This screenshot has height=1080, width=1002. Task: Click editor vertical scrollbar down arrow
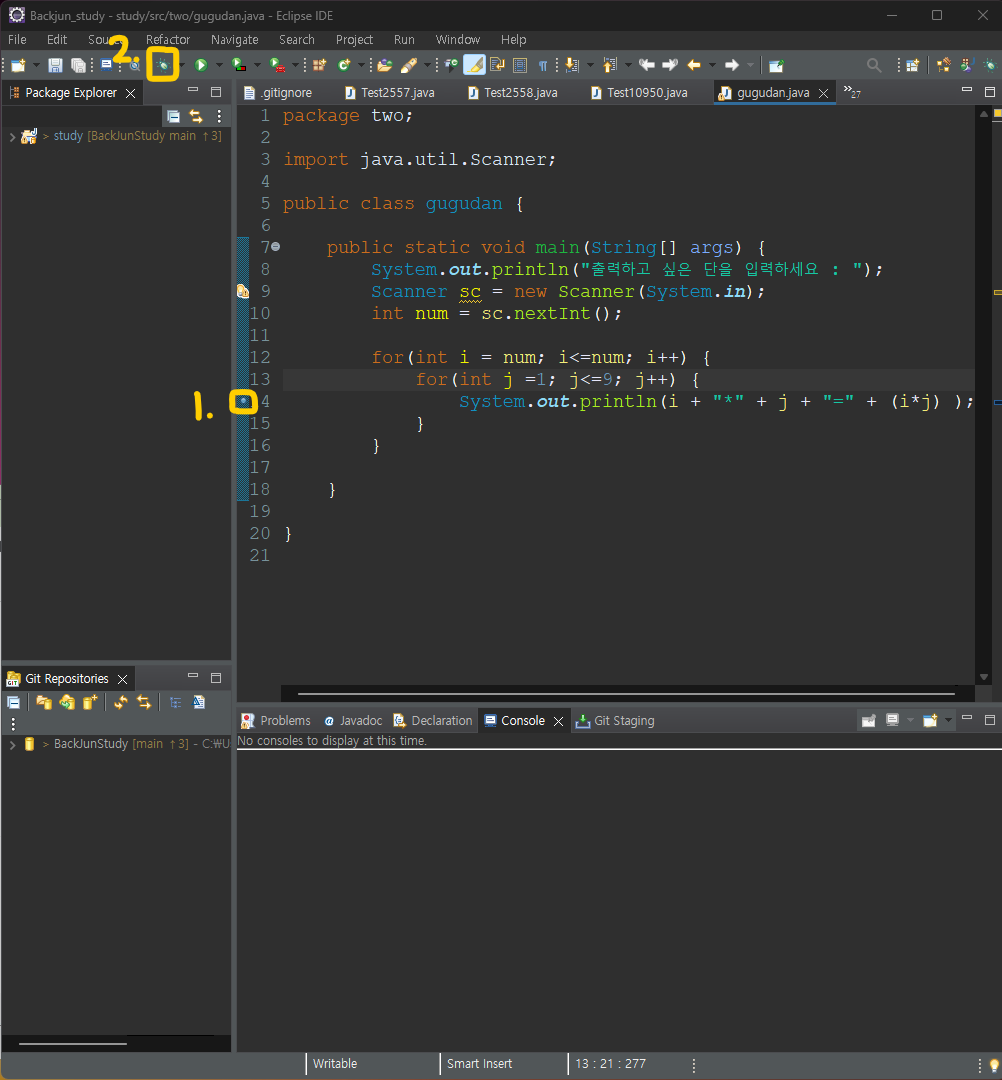pyautogui.click(x=983, y=677)
